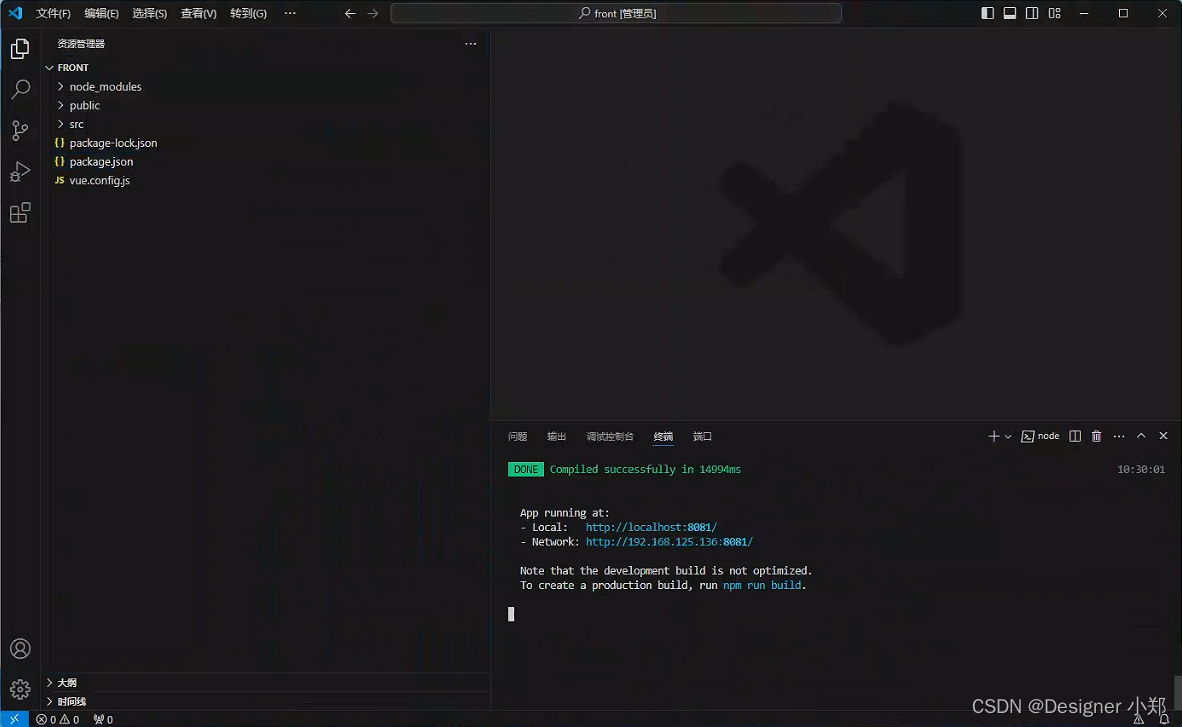Maximize the VS Code window
This screenshot has width=1182, height=727.
(x=1123, y=13)
